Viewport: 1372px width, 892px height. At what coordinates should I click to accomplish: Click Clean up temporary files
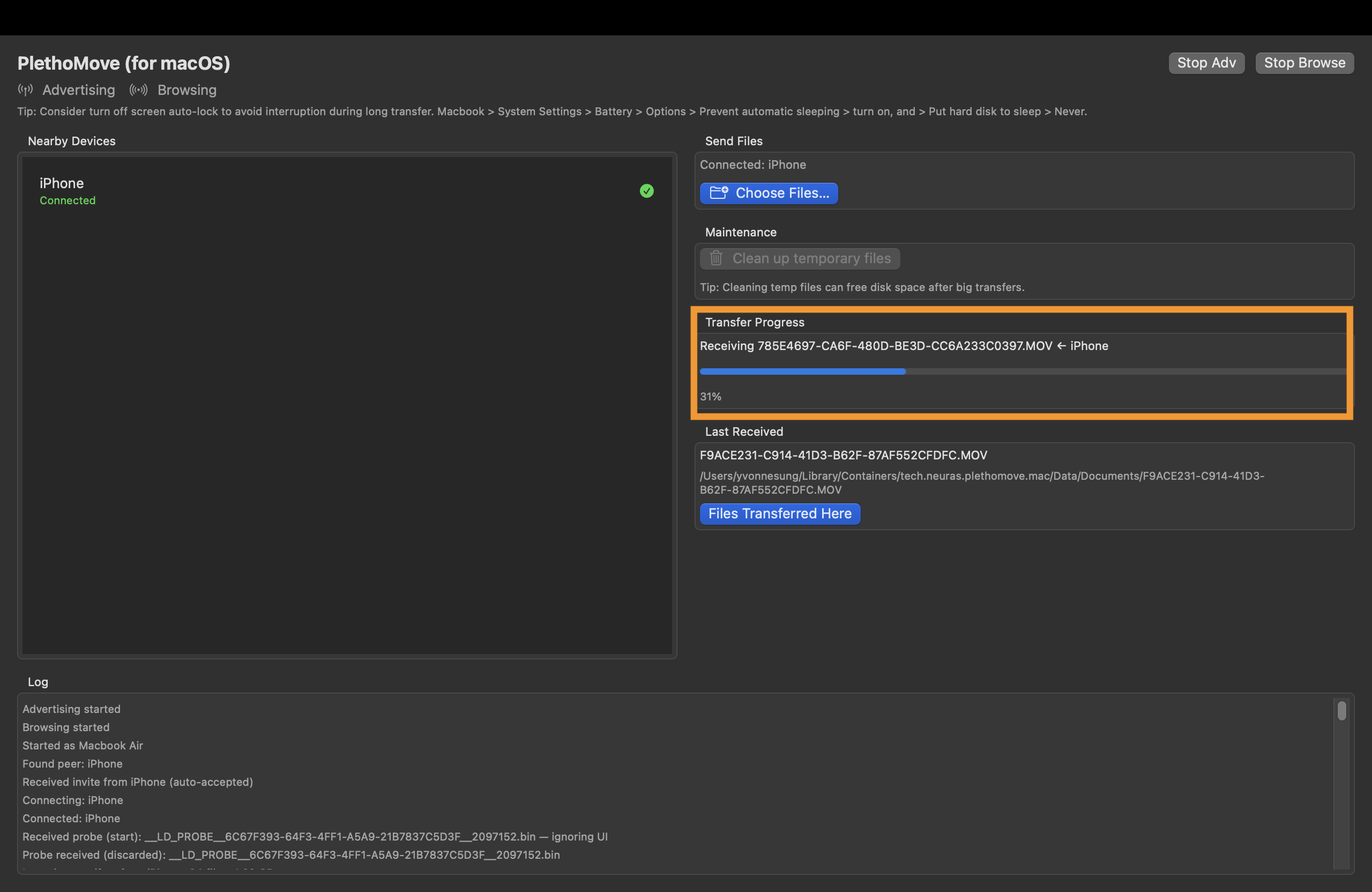pyautogui.click(x=800, y=258)
